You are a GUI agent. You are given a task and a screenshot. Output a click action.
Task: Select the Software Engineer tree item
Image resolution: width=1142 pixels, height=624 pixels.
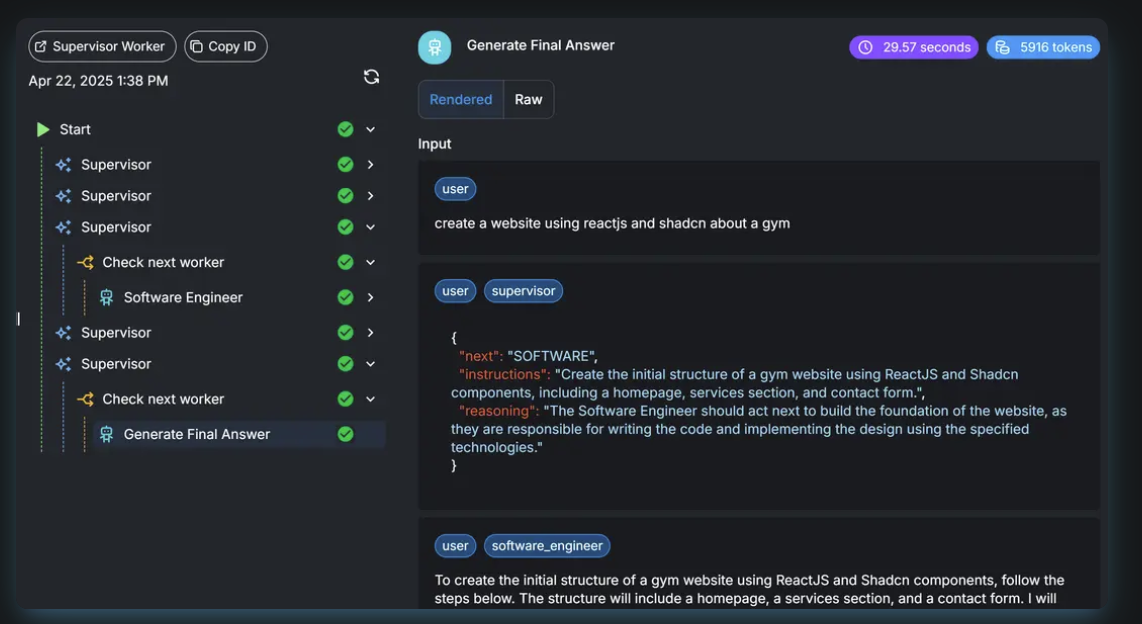coord(183,297)
